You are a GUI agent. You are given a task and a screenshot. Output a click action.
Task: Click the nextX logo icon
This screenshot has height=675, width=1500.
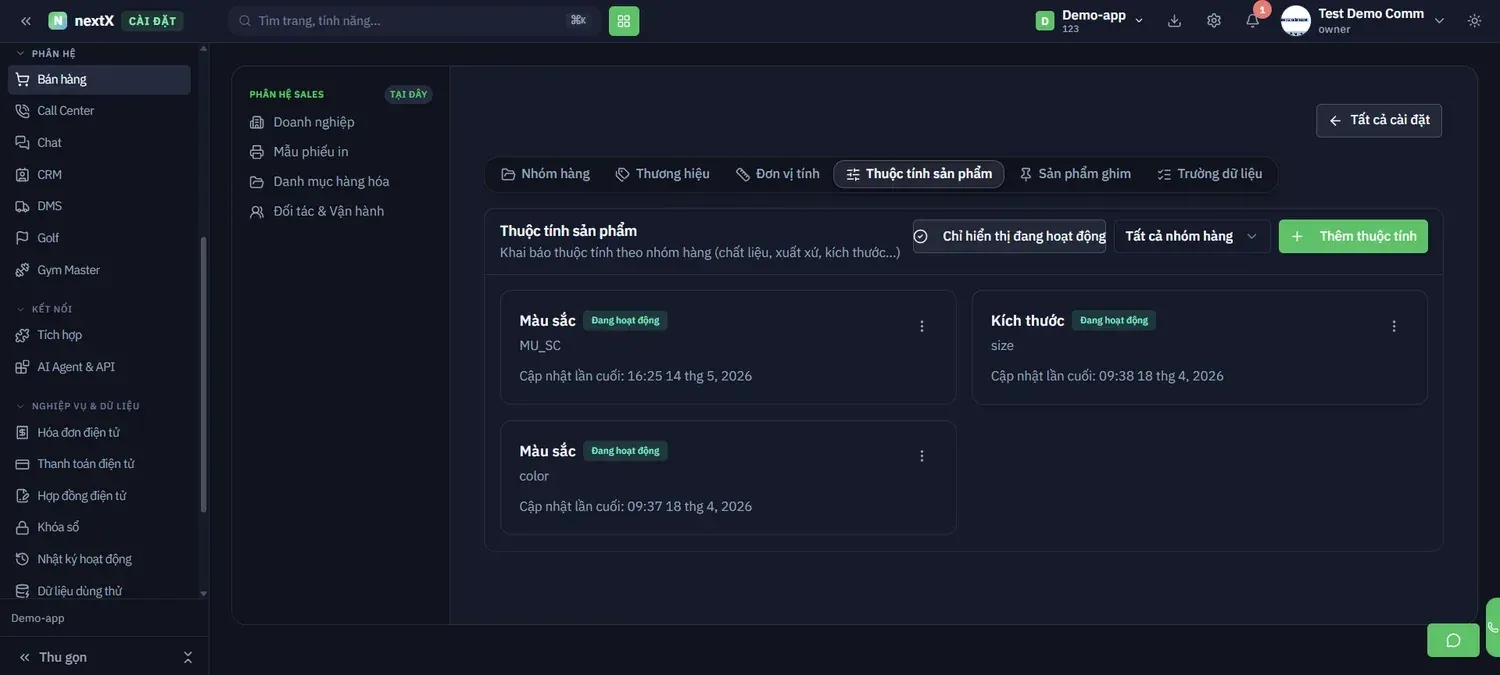pyautogui.click(x=58, y=21)
